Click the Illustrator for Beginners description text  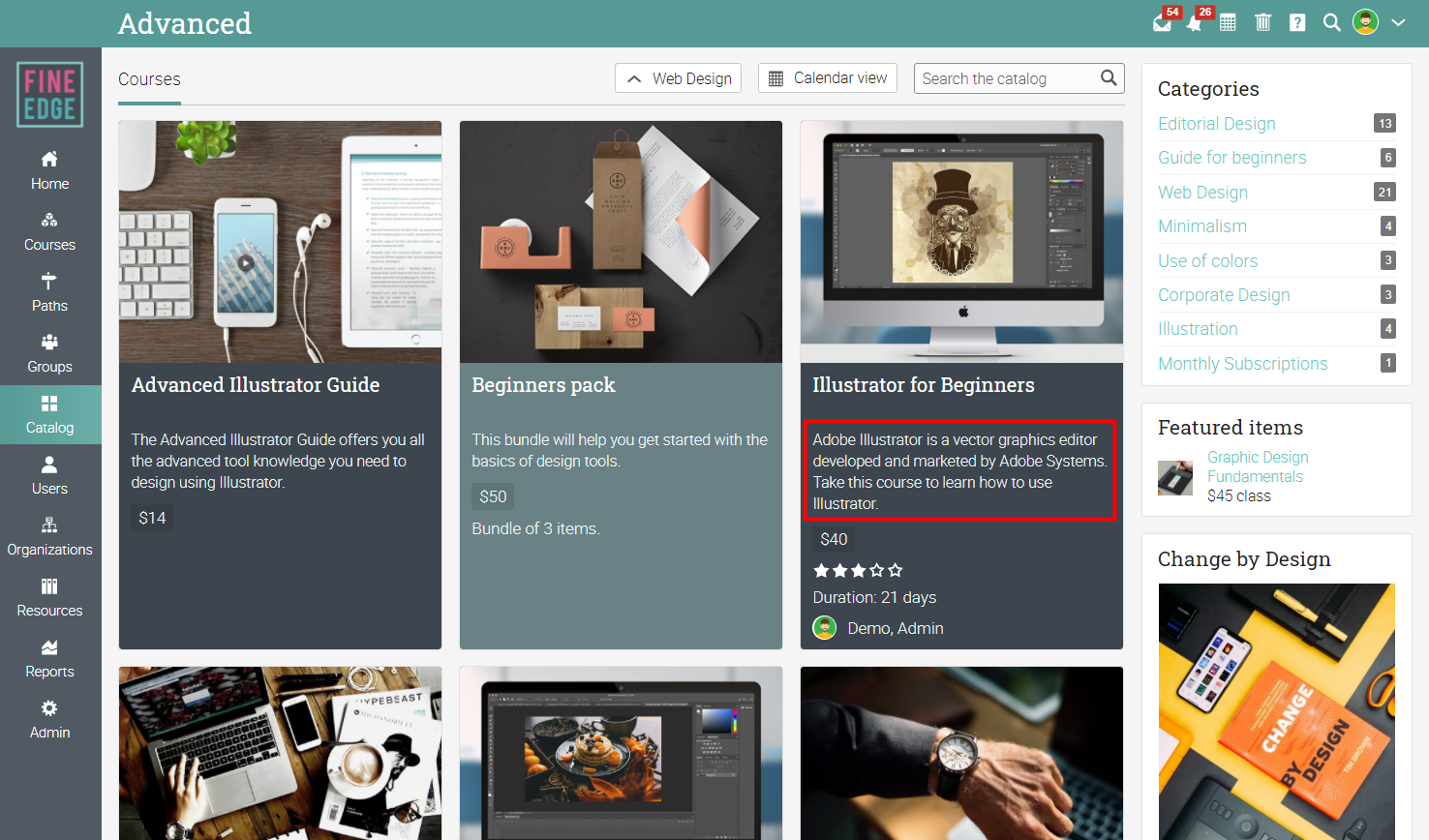959,471
